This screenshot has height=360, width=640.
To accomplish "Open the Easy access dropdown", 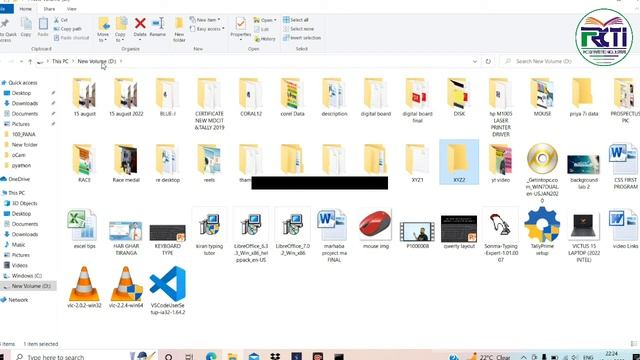I will pos(207,29).
